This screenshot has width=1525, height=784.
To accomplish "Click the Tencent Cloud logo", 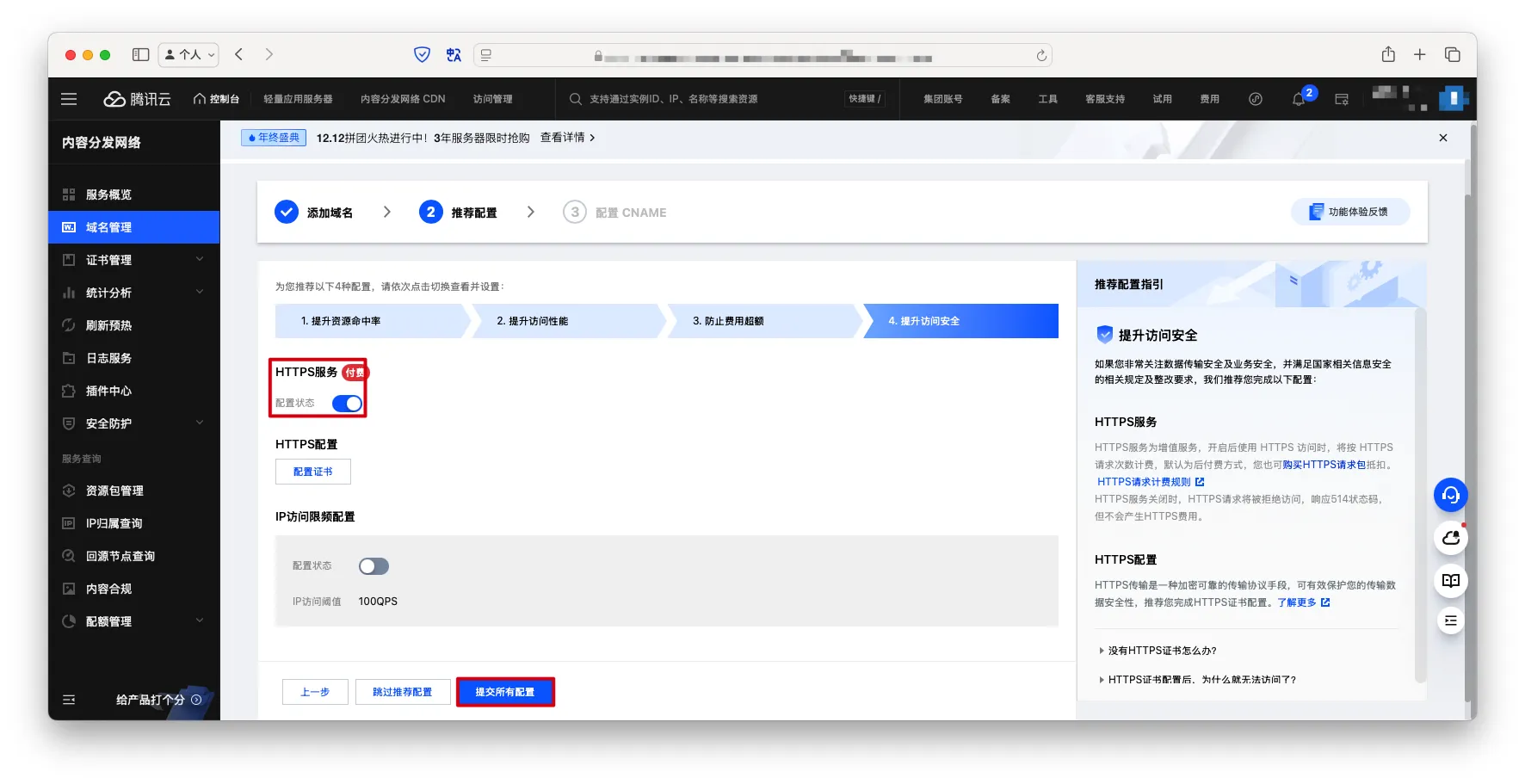I will pyautogui.click(x=138, y=99).
